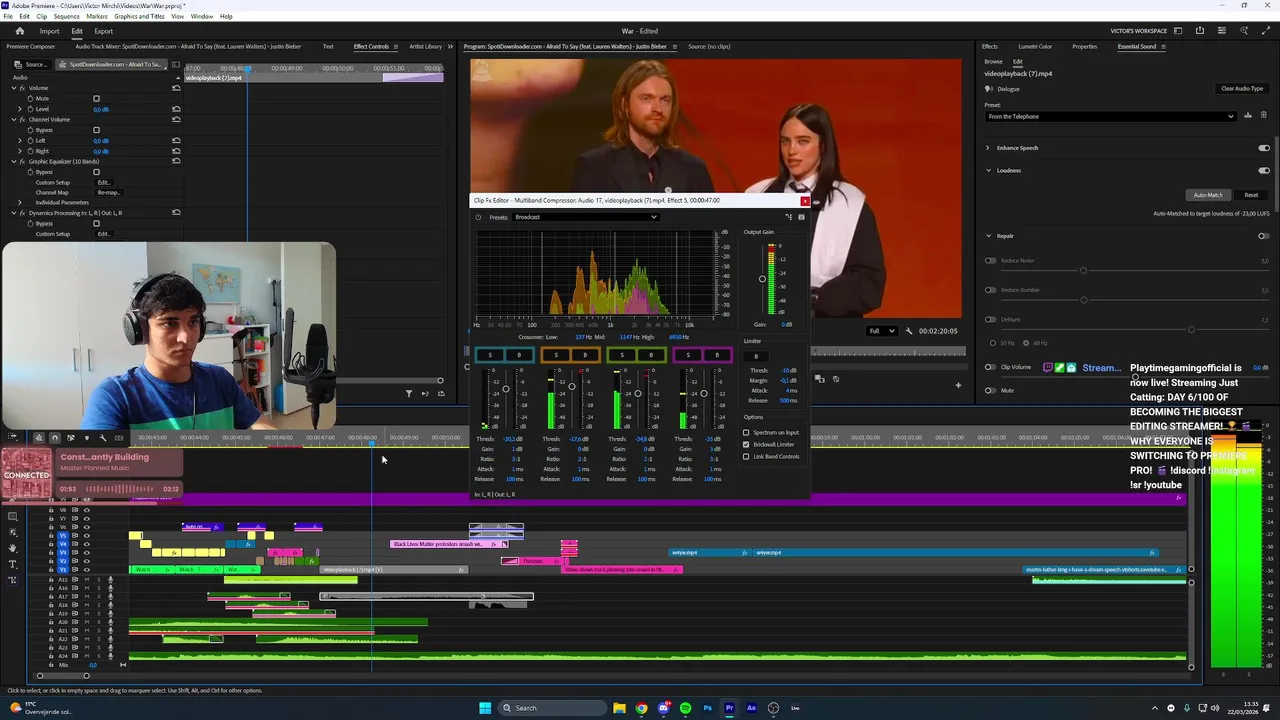Click the Auto-Match loudness button

pyautogui.click(x=1208, y=195)
